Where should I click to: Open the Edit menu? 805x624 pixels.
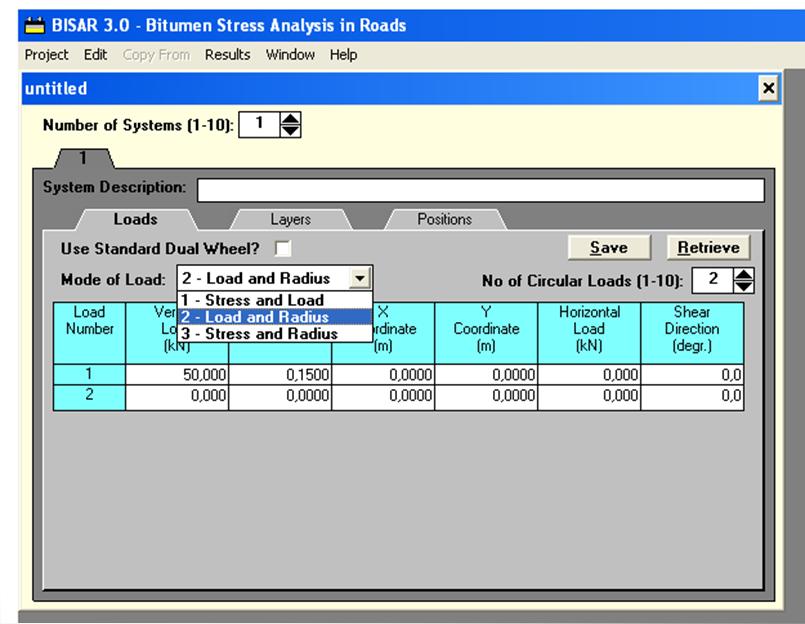95,54
